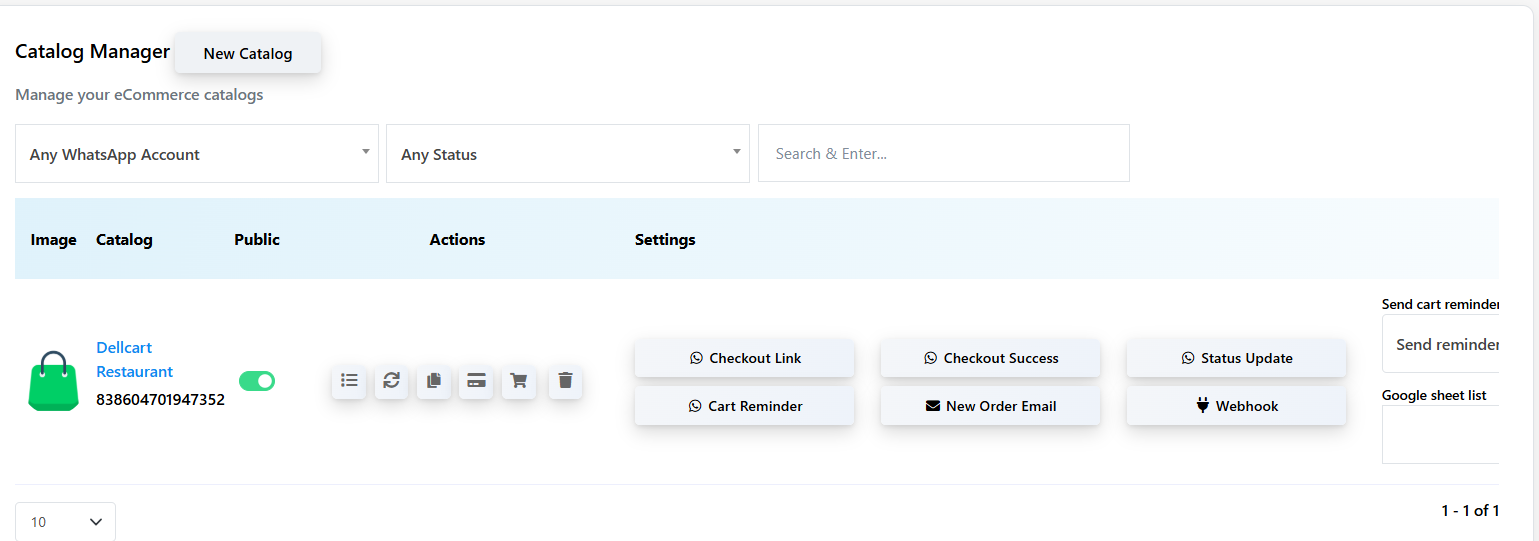The height and width of the screenshot is (541, 1539).
Task: Click the green shopping bag catalog image
Action: point(53,381)
